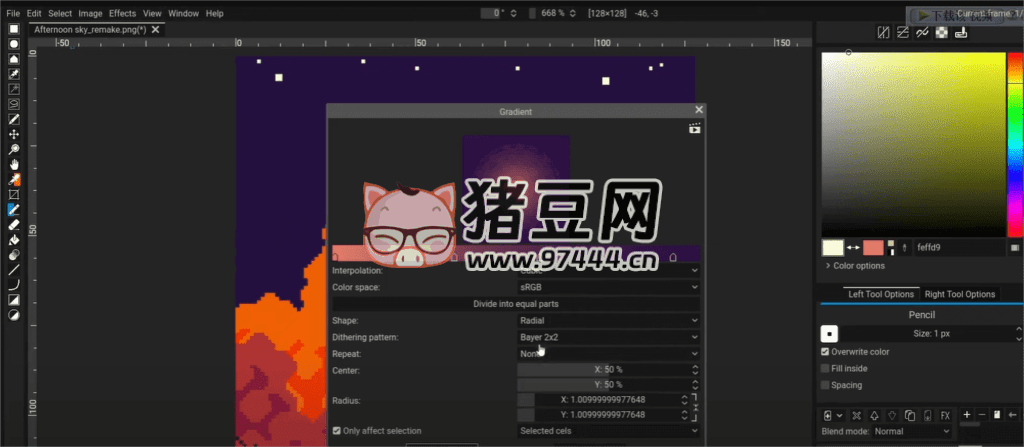Viewport: 1024px width, 447px height.
Task: Toggle pixel perfect mode icon
Action: click(x=922, y=33)
